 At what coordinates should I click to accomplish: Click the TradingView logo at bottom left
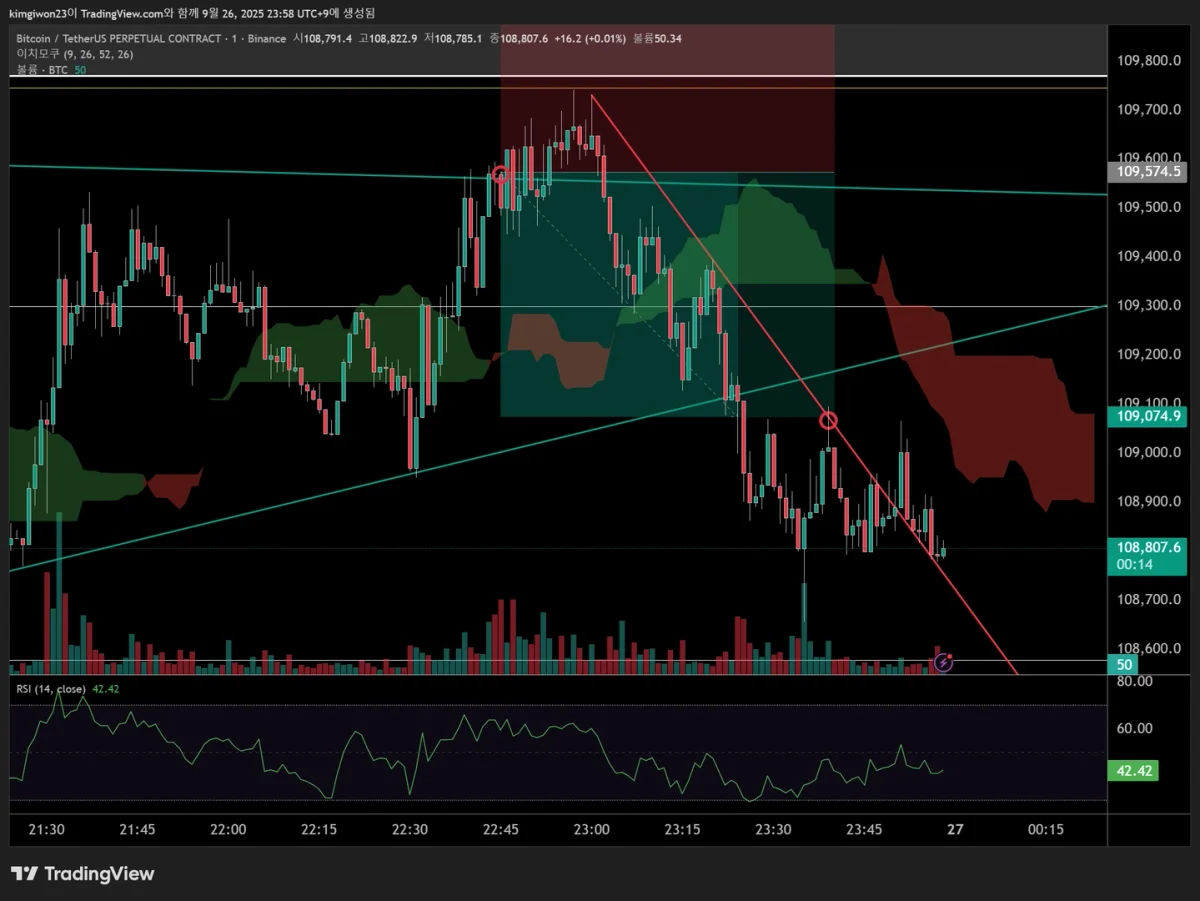(83, 874)
